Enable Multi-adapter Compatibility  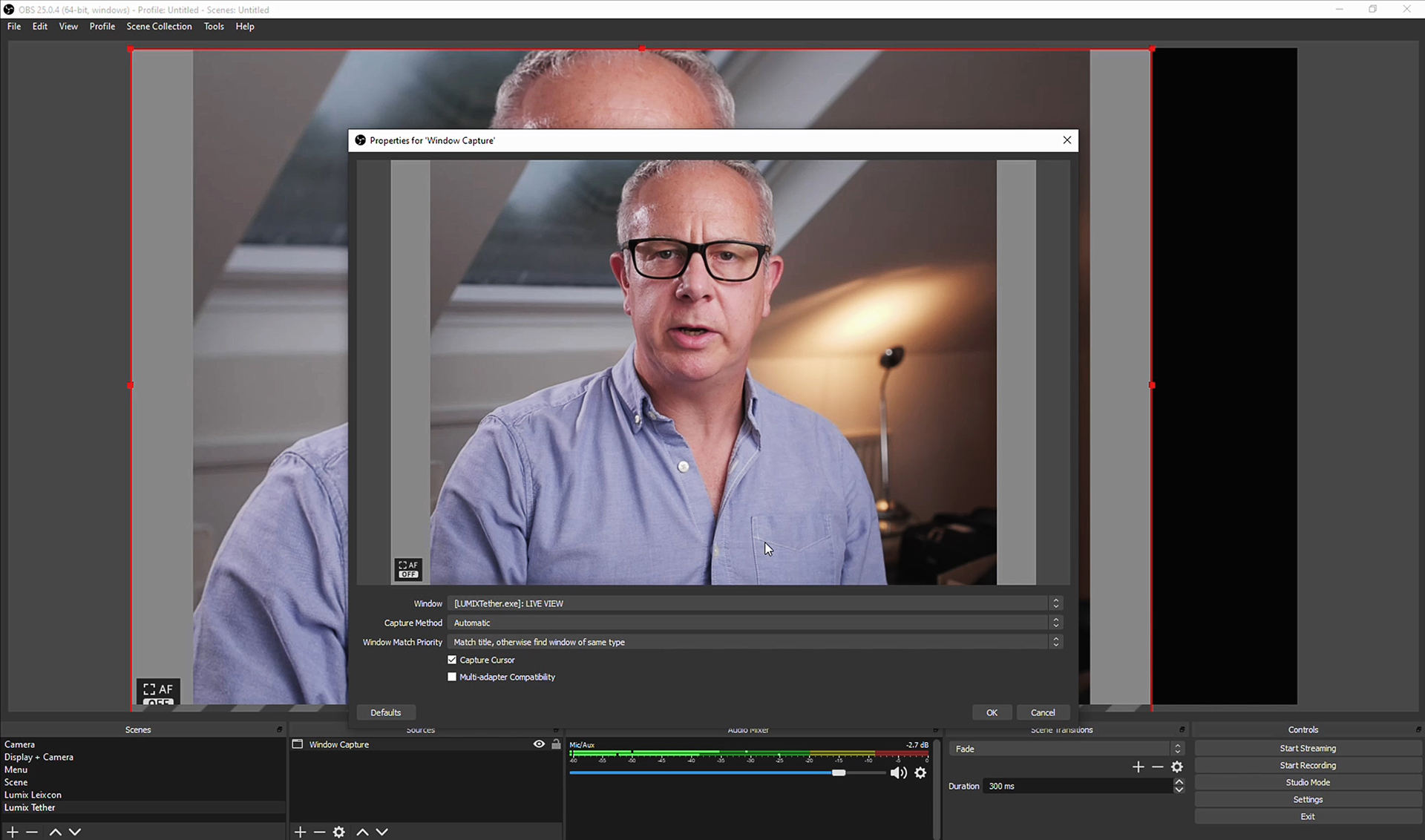452,677
